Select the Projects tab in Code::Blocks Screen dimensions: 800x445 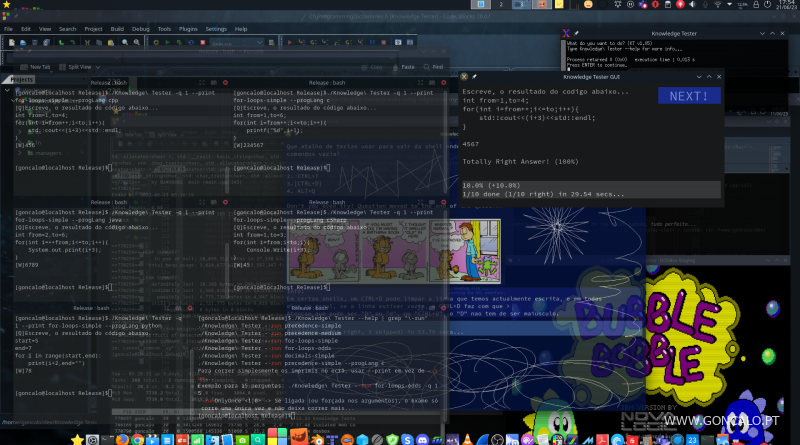coord(22,78)
